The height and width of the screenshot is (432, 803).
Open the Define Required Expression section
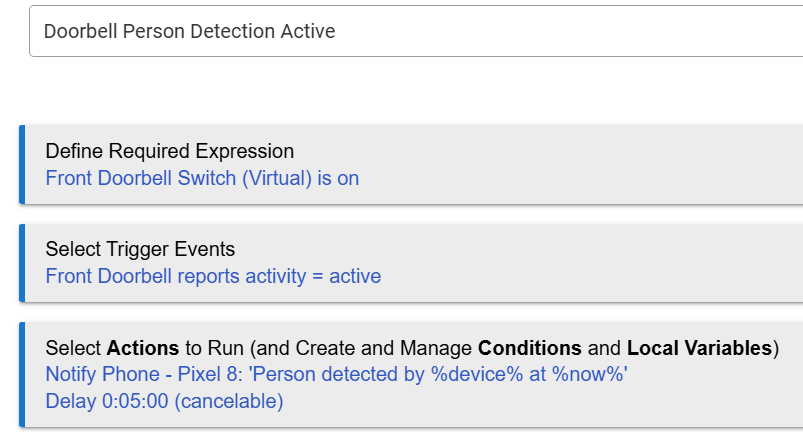[170, 151]
